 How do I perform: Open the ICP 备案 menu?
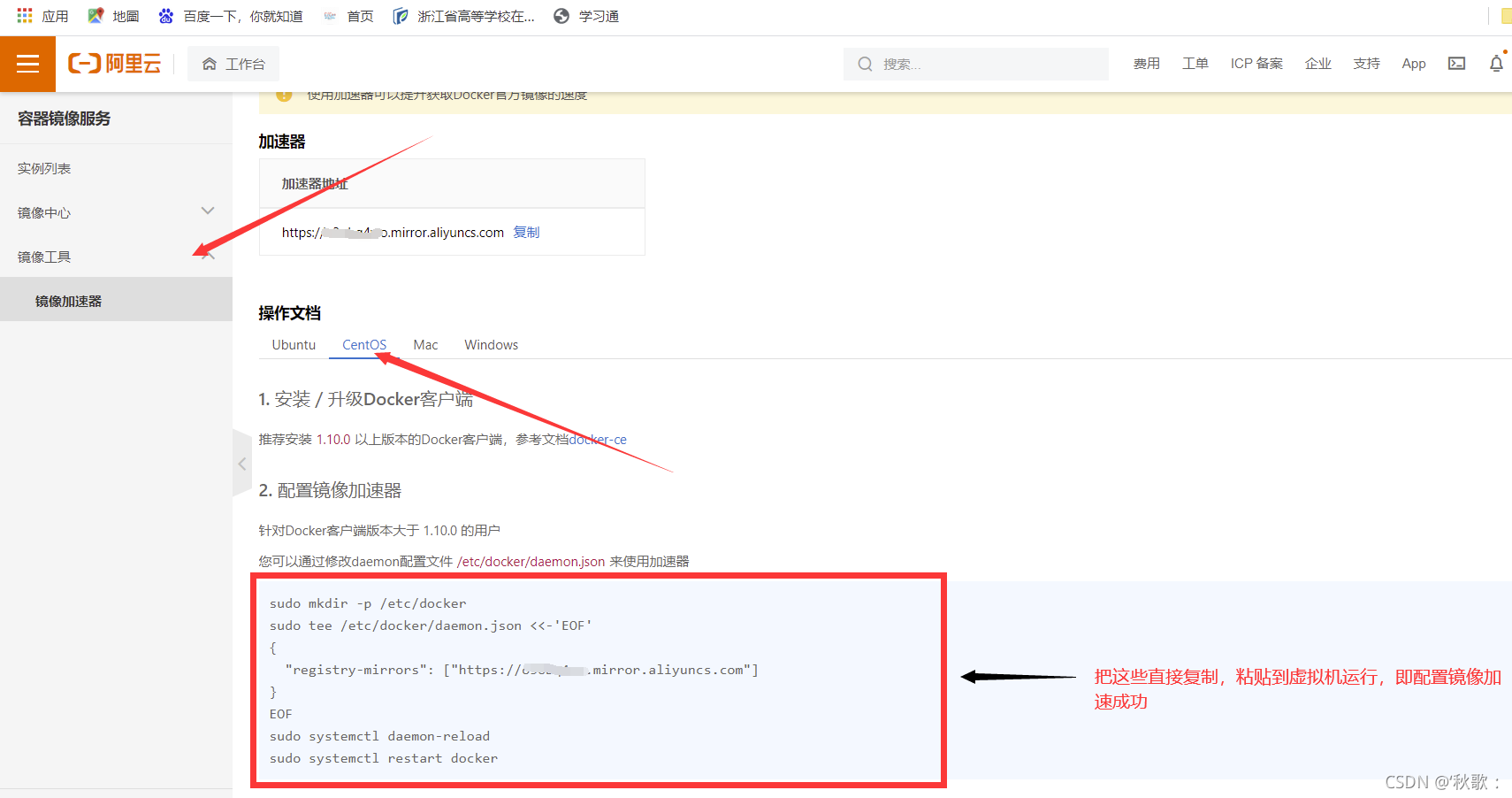[1256, 64]
